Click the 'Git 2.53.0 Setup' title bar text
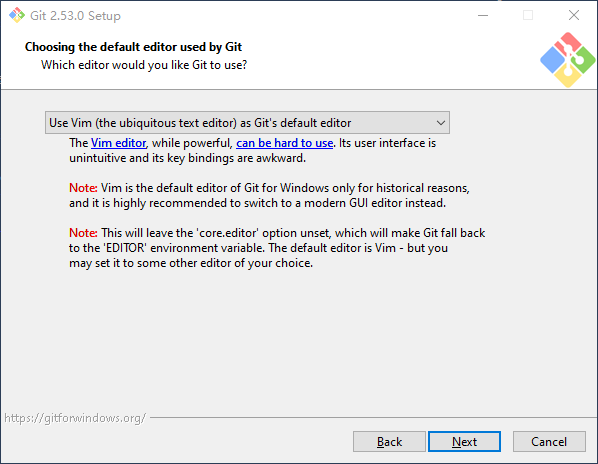 tap(75, 16)
